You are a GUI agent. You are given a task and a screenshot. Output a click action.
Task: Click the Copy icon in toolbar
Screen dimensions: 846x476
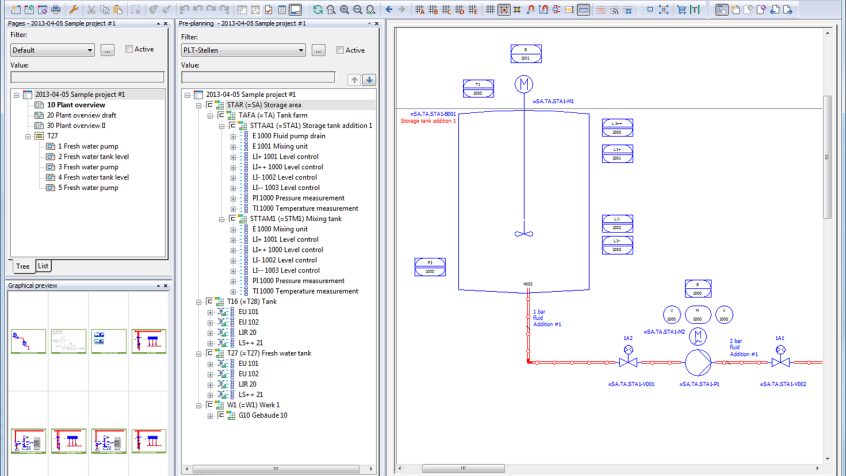(105, 9)
